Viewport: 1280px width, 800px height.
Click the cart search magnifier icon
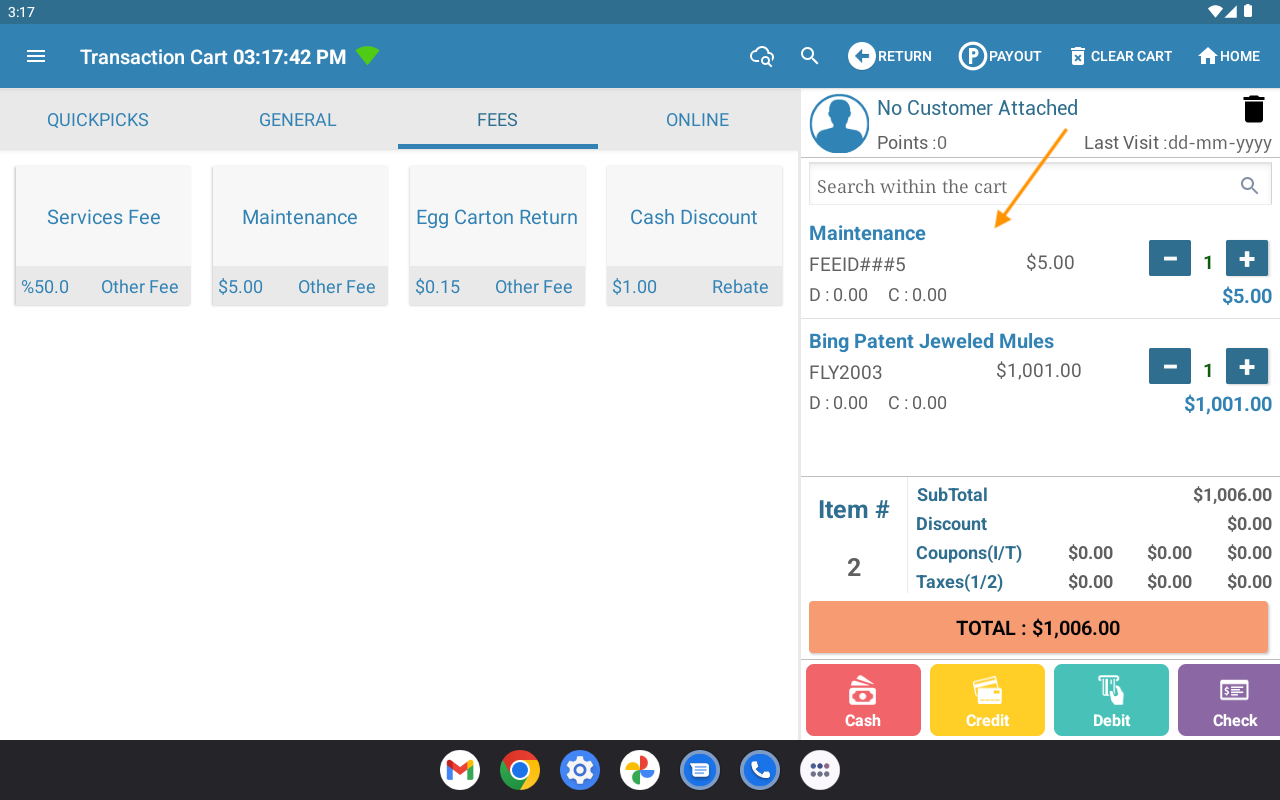pos(1249,185)
